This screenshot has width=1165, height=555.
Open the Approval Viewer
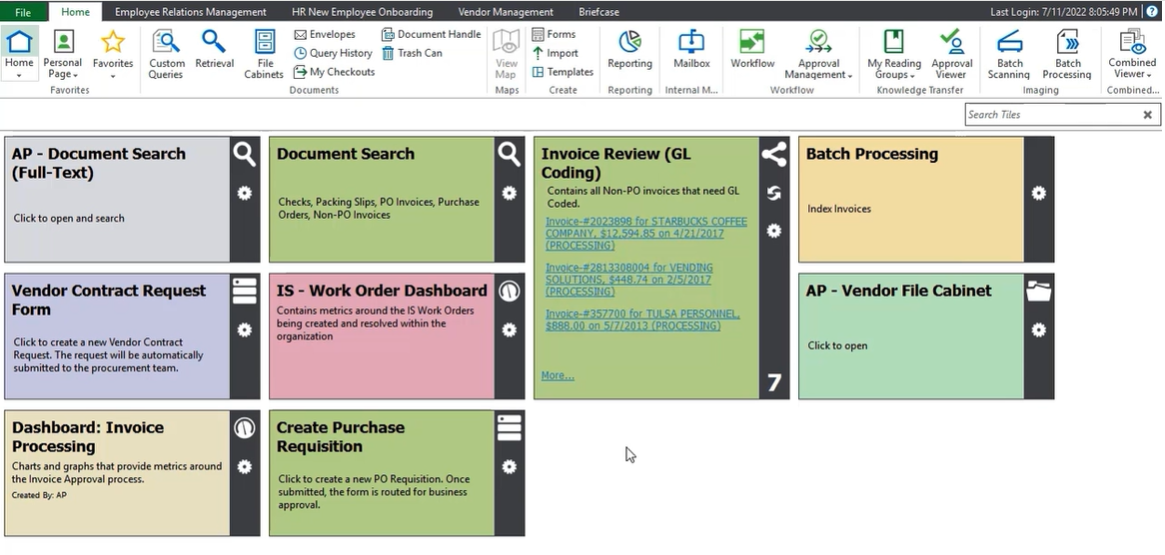[x=950, y=54]
